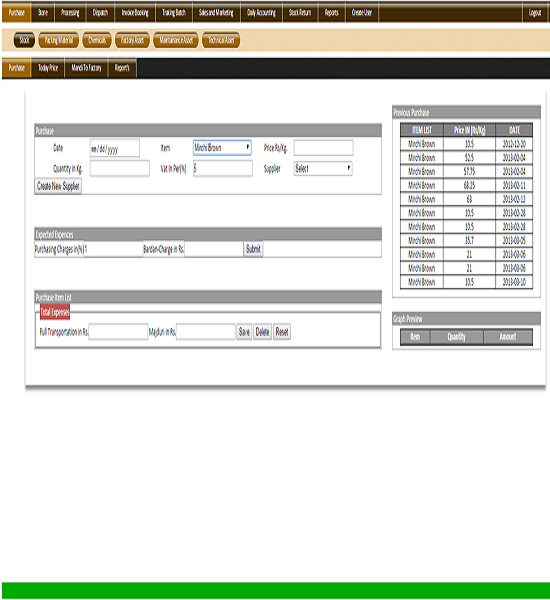Screen dimensions: 550x600
Task: Go to the Dispatch menu
Action: click(x=100, y=13)
